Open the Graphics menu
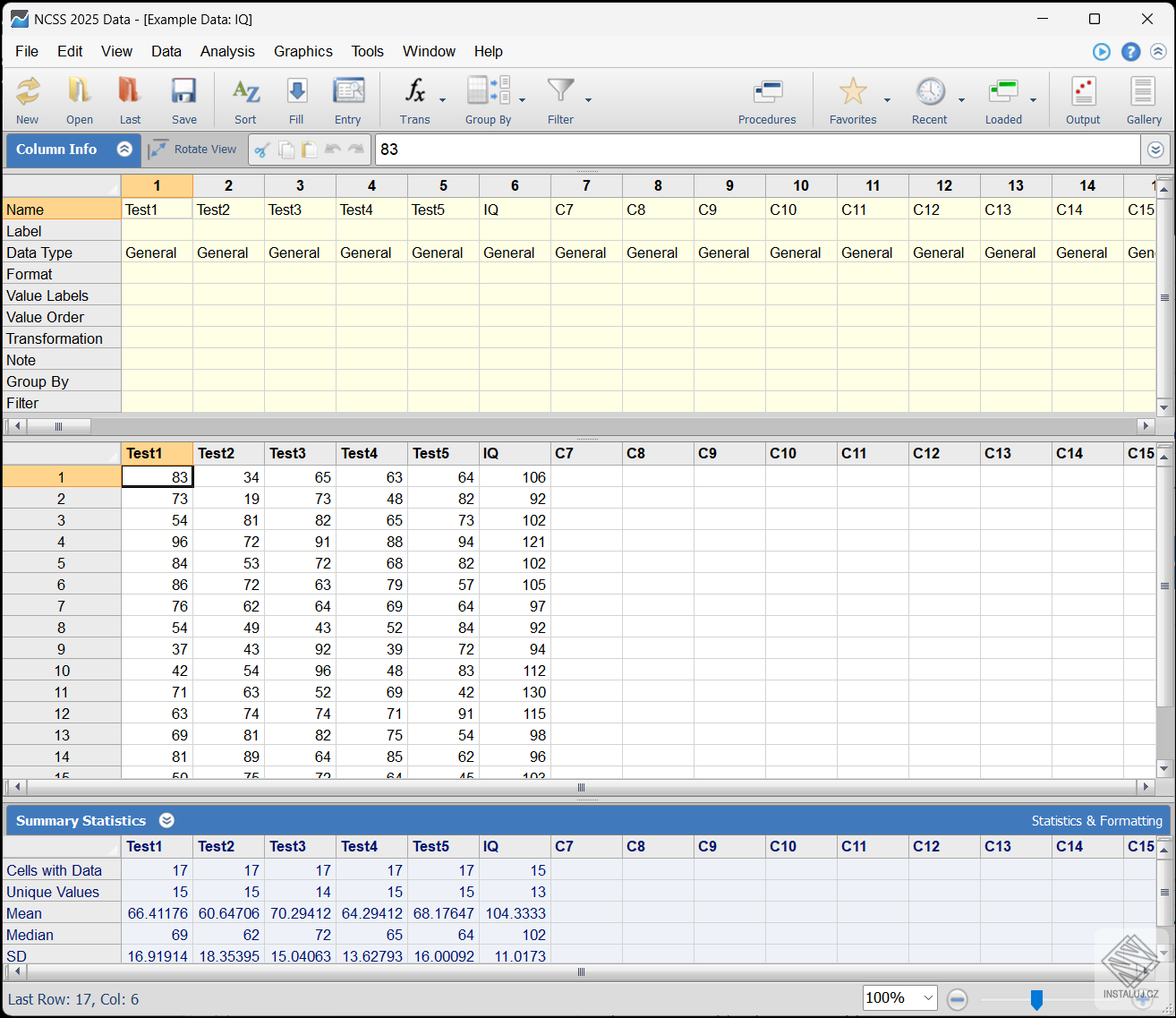 point(303,51)
